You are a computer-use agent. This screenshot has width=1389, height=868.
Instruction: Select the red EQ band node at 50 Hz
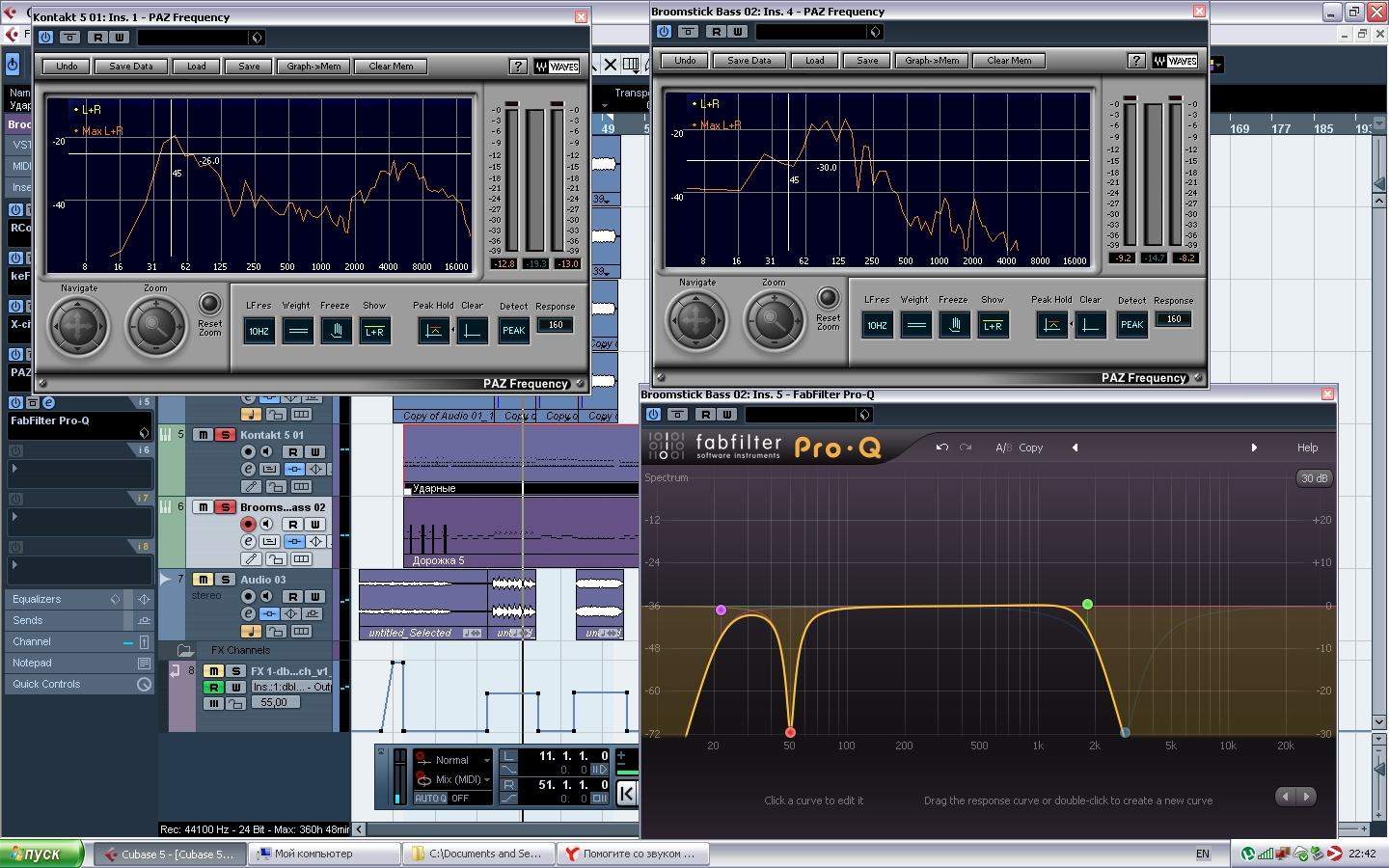point(790,733)
